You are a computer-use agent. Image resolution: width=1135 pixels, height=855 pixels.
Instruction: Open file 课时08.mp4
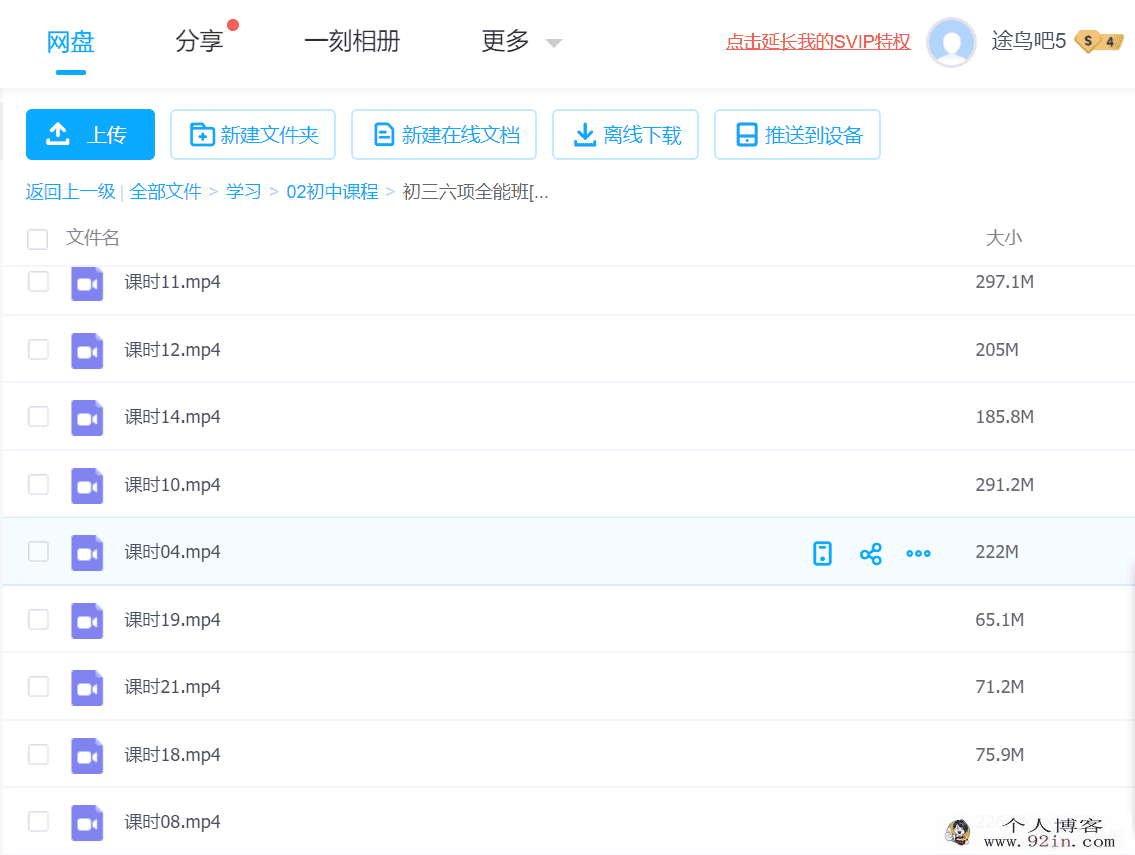pyautogui.click(x=172, y=822)
